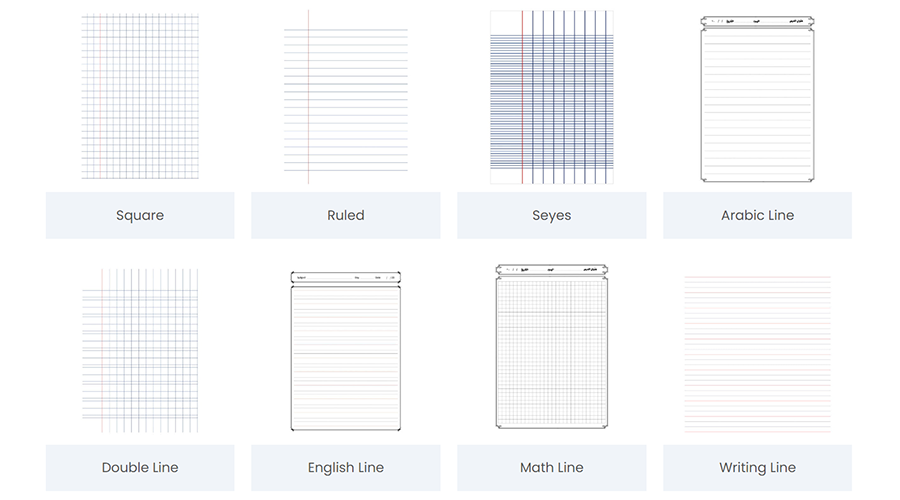Click the Square label button
Image resolution: width=900 pixels, height=500 pixels.
(140, 215)
